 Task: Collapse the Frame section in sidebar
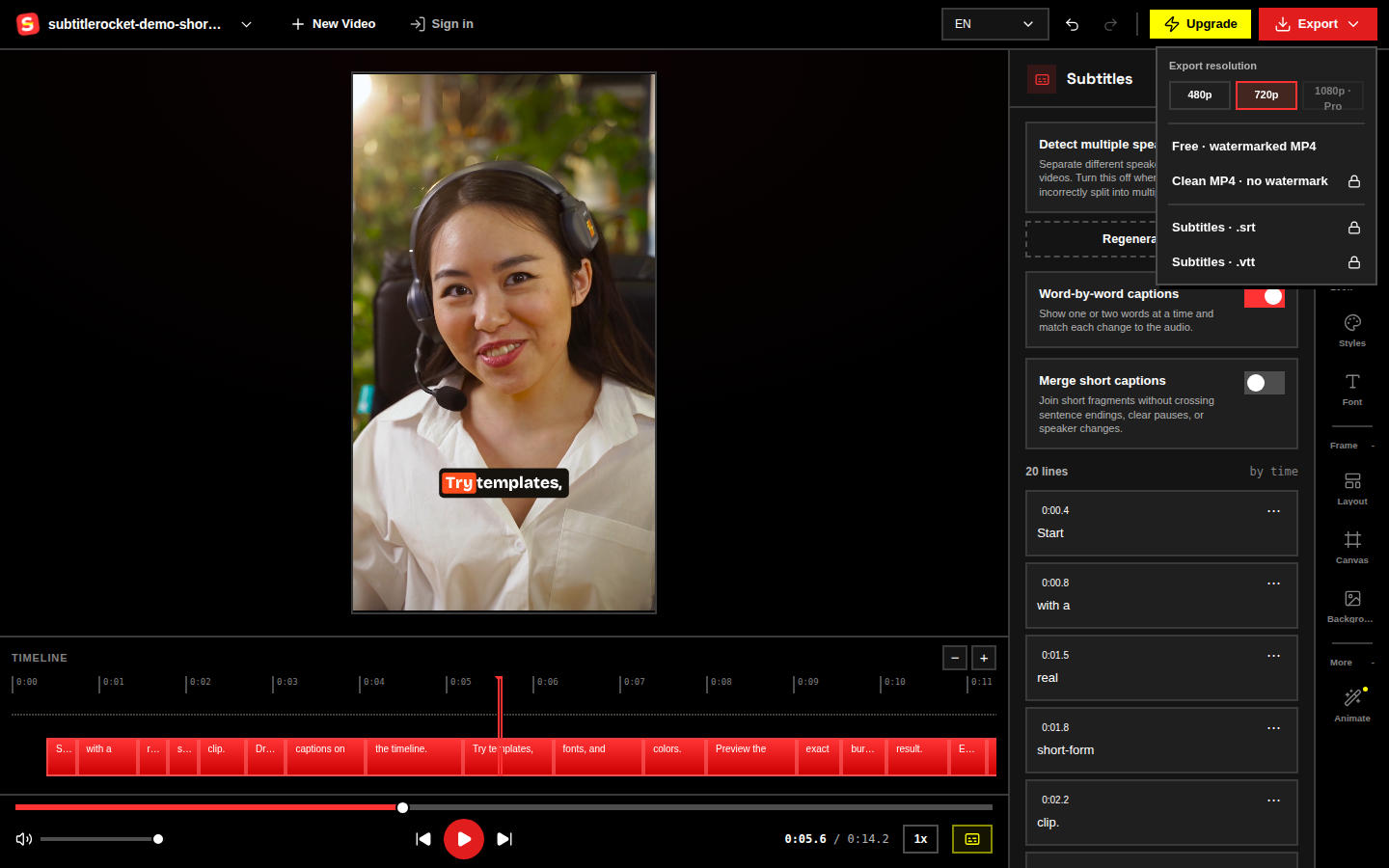tap(1352, 446)
